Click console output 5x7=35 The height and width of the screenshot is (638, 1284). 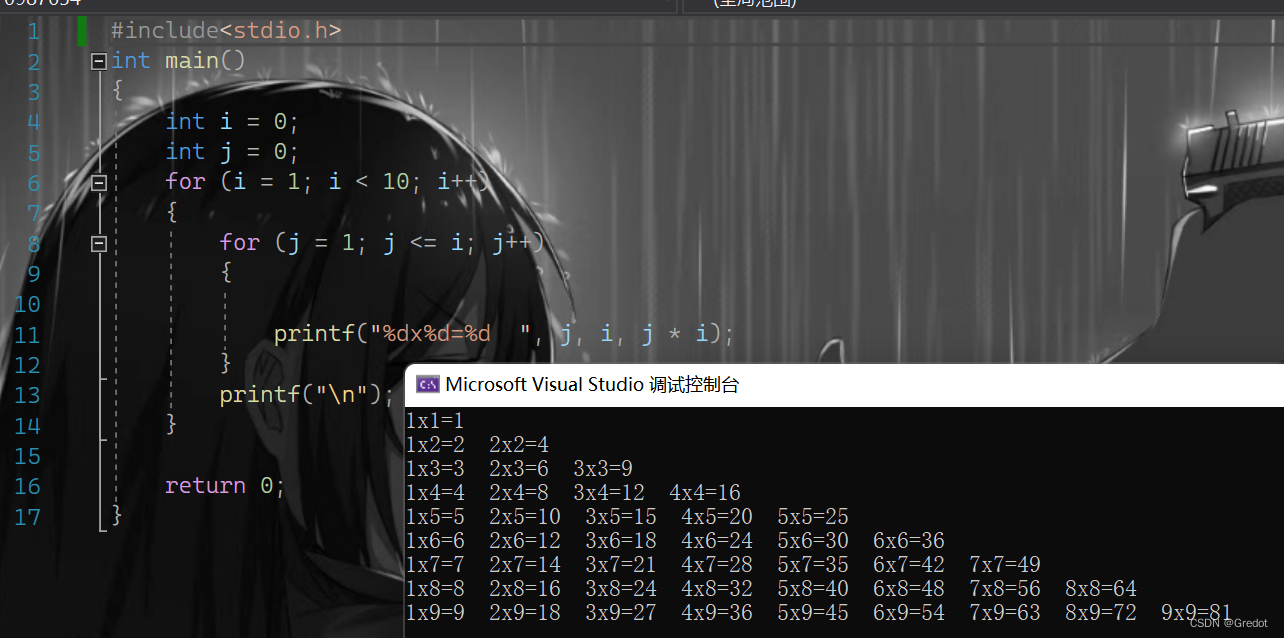pyautogui.click(x=813, y=565)
